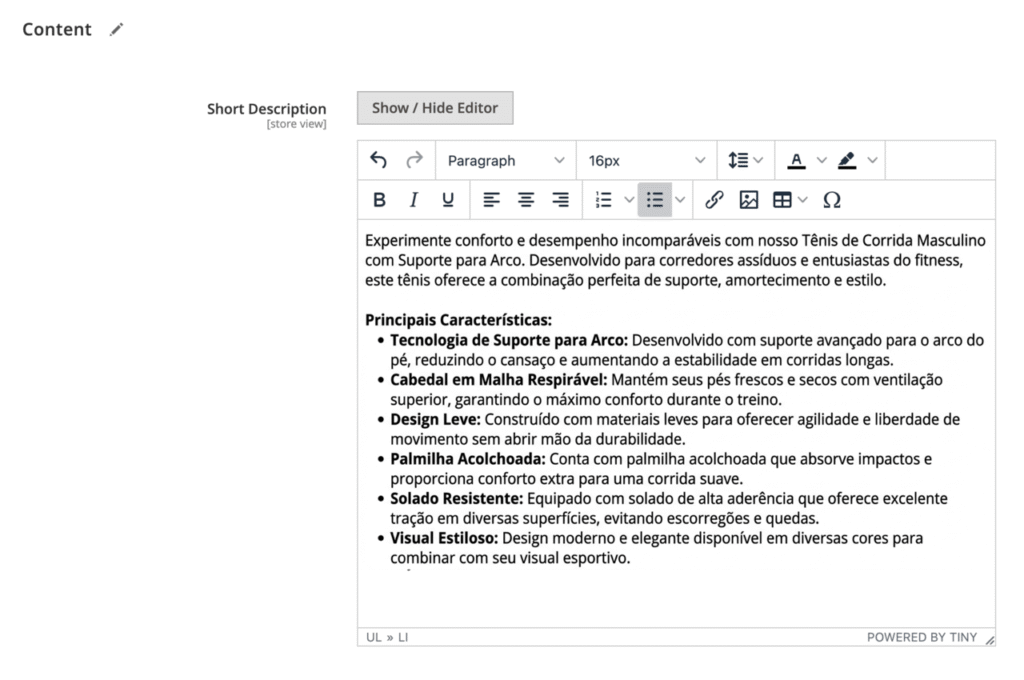The width and height of the screenshot is (1024, 680).
Task: Insert a link with the chain icon
Action: click(714, 200)
